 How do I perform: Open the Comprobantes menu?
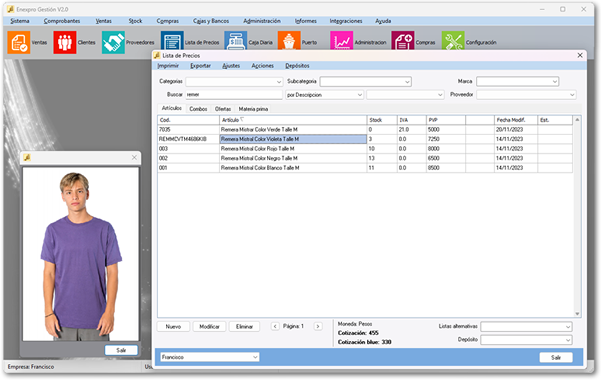pyautogui.click(x=62, y=21)
